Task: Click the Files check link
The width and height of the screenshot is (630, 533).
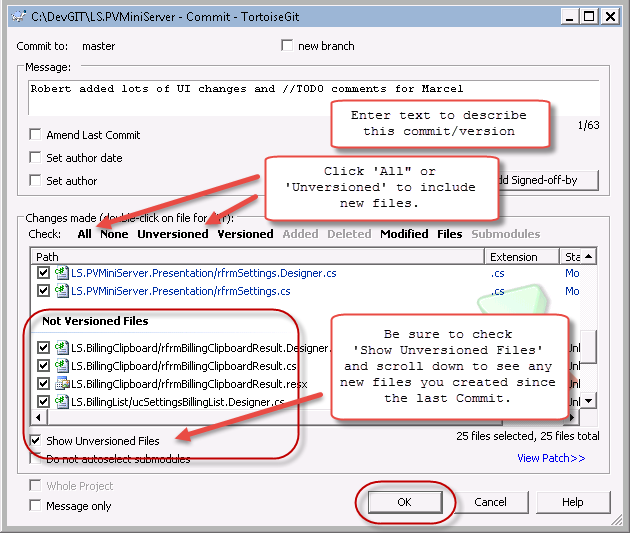Action: 450,234
